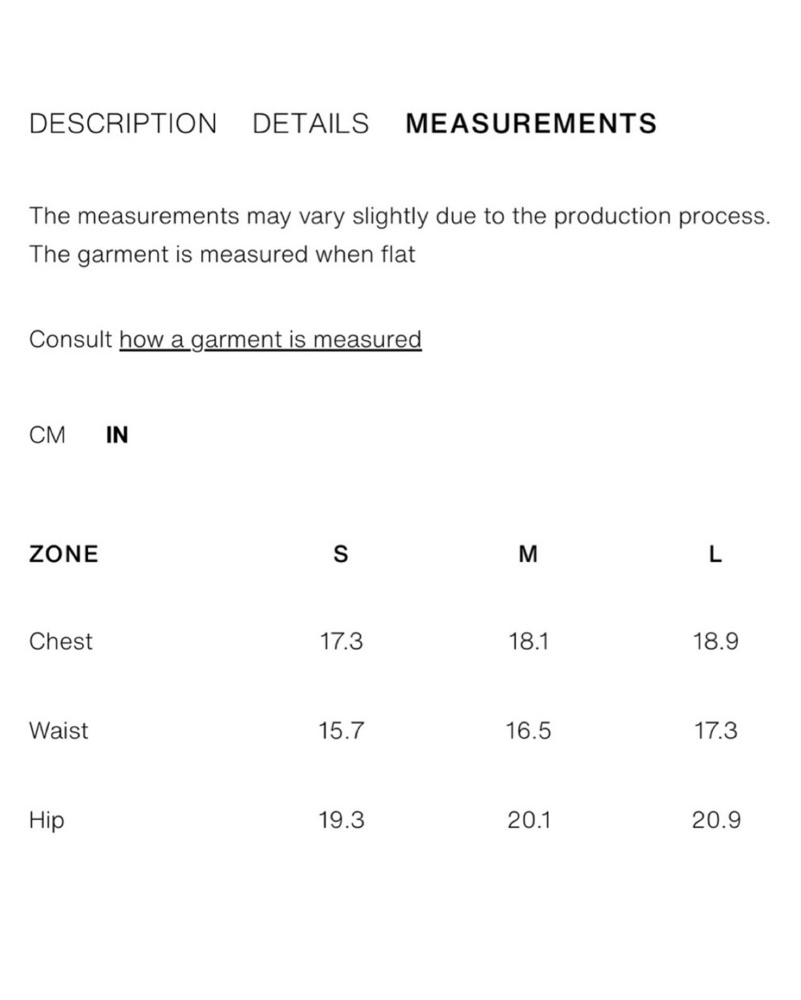801x1000 pixels.
Task: Click the L size column header
Action: (x=716, y=554)
